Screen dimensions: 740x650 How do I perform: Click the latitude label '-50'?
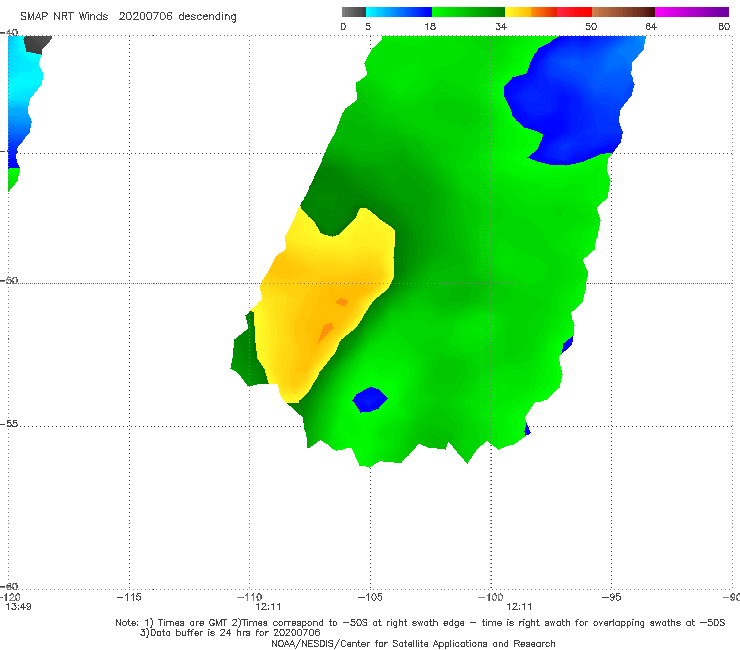[9, 280]
